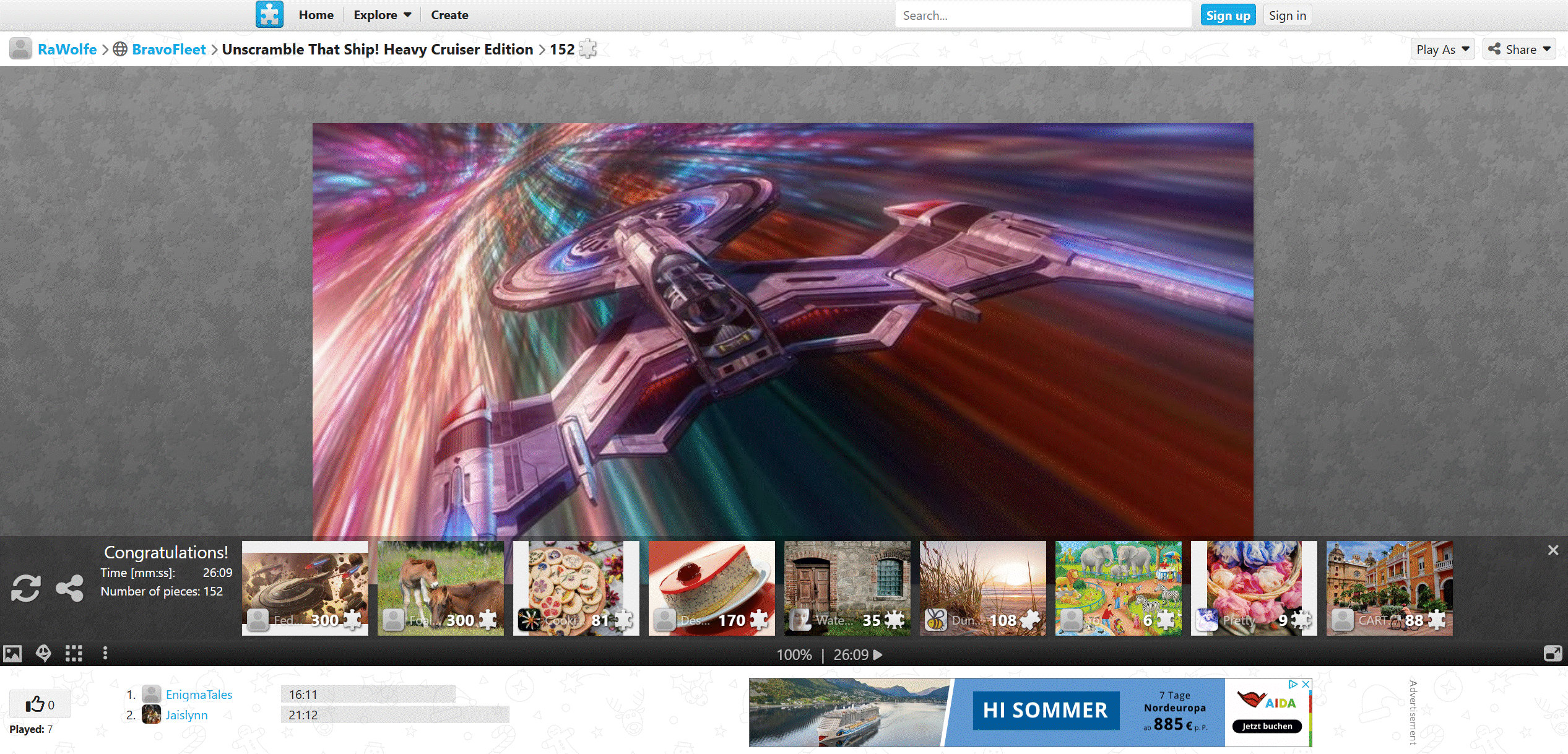Open the BravoFleet album link
Screen dimensions: 1568x754
tap(168, 49)
